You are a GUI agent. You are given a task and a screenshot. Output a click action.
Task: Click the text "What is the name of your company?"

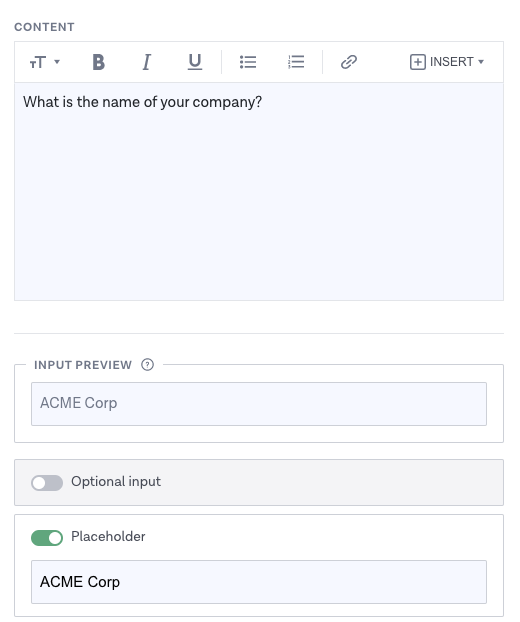[142, 102]
